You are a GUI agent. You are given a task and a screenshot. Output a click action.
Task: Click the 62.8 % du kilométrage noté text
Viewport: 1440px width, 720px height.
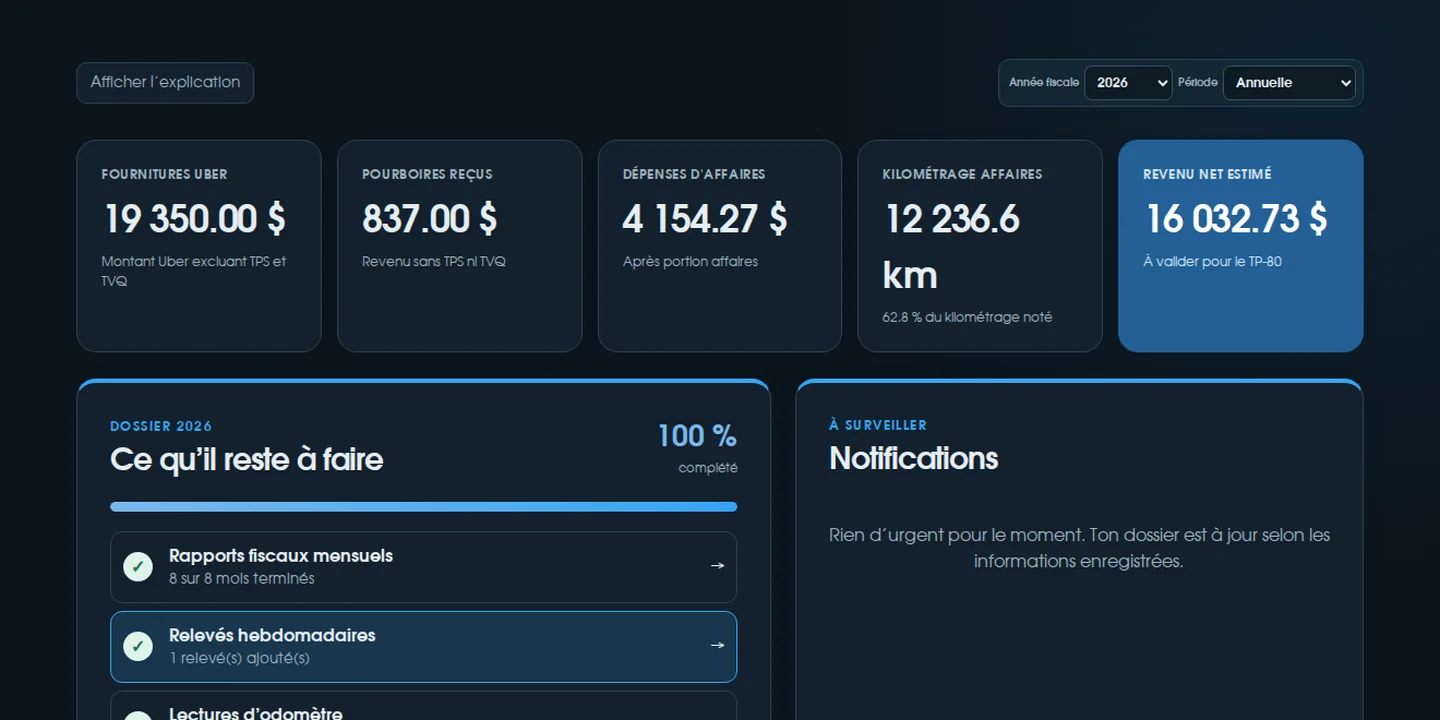tap(967, 317)
